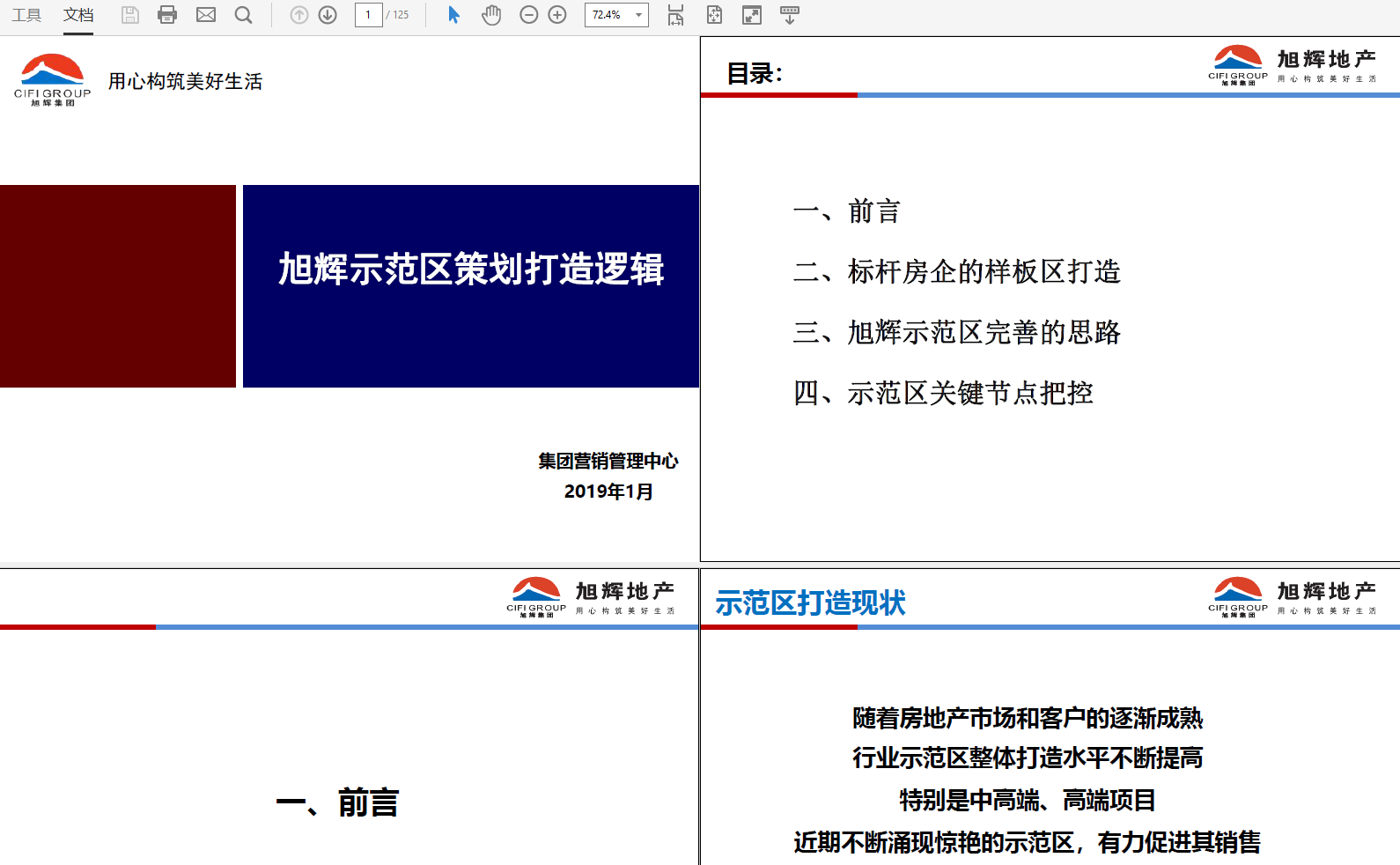
Task: Click the text 集团营销管理中心
Action: tap(608, 461)
